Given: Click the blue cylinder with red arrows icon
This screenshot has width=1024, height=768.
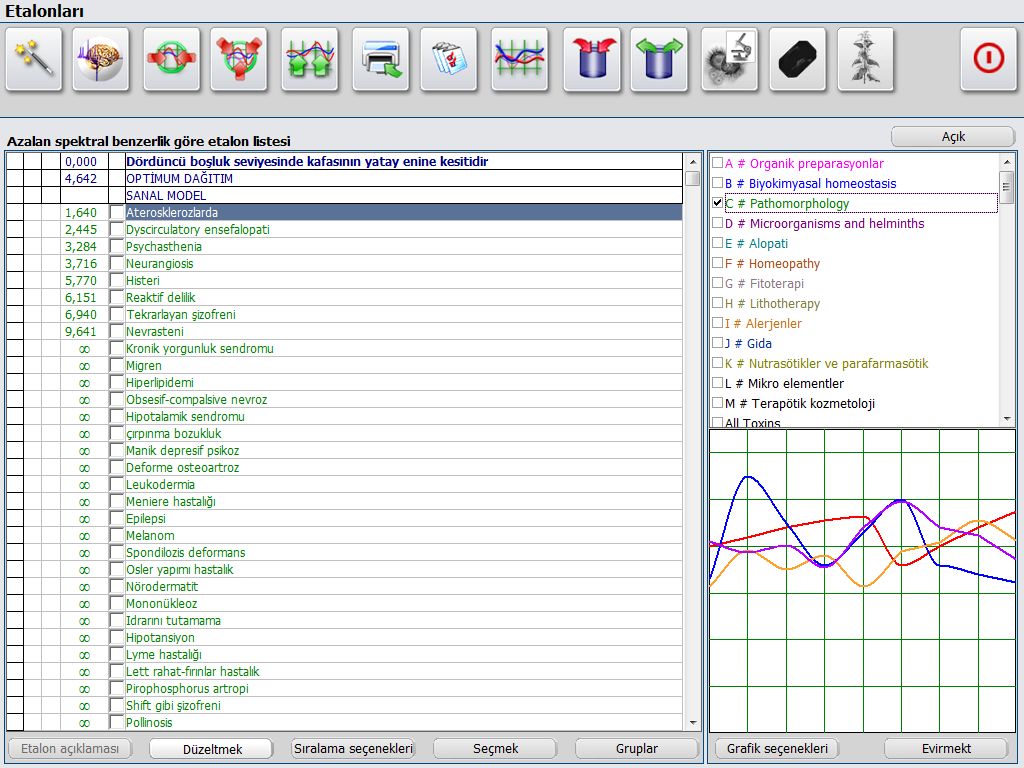Looking at the screenshot, I should click(x=592, y=59).
